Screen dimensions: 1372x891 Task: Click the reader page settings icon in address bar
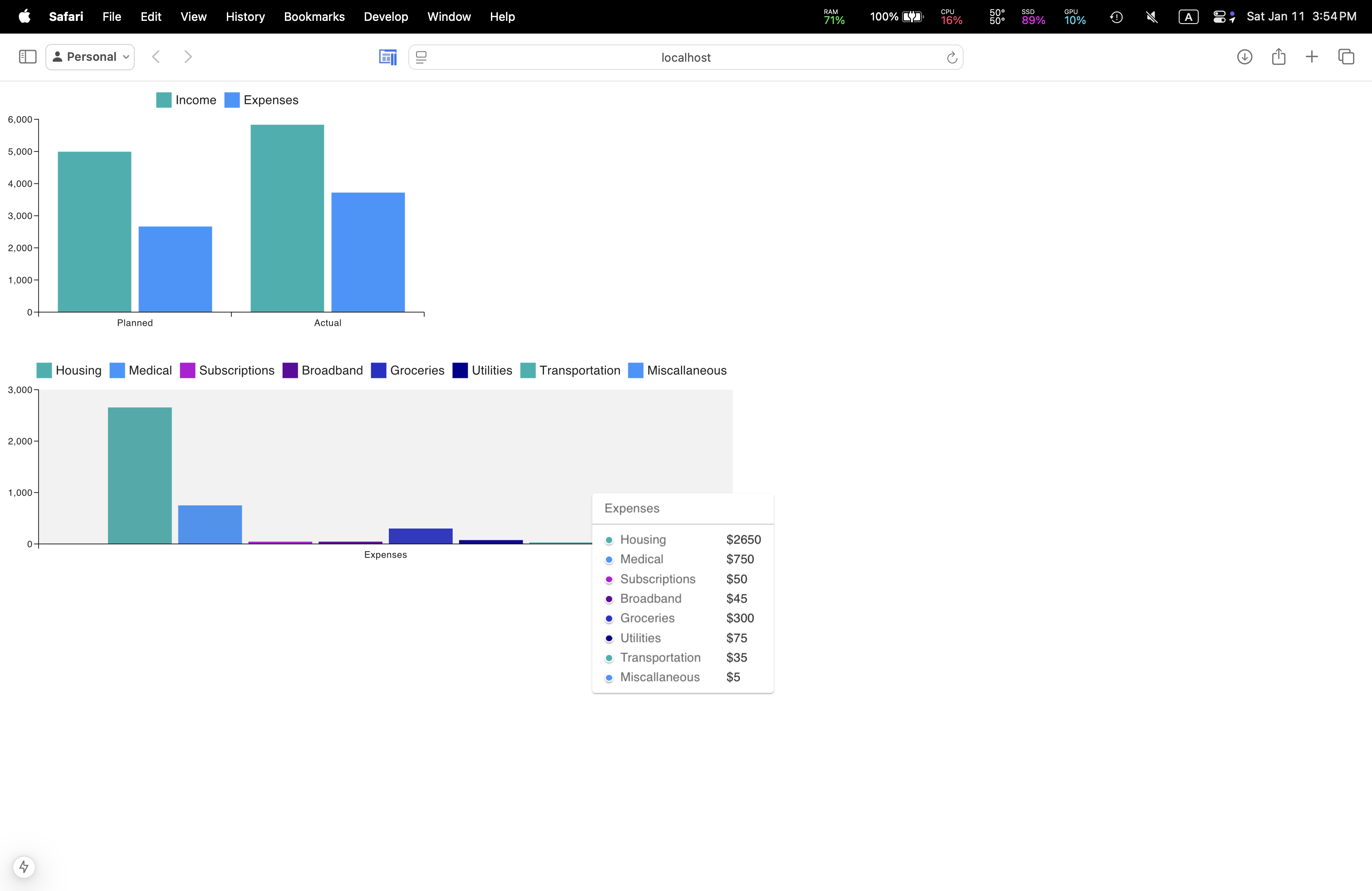coord(421,57)
